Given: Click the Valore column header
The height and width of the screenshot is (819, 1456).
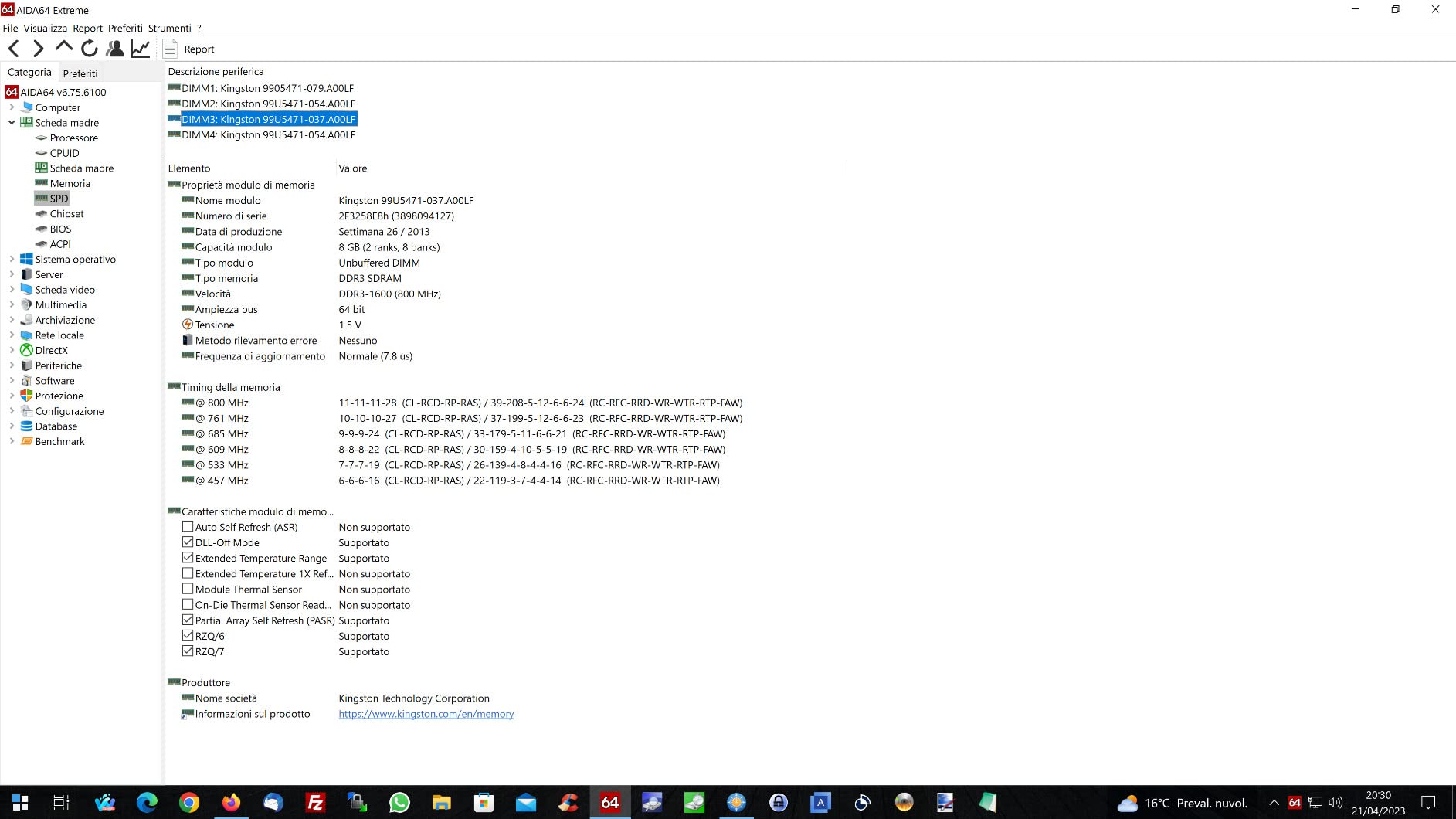Looking at the screenshot, I should tap(353, 168).
